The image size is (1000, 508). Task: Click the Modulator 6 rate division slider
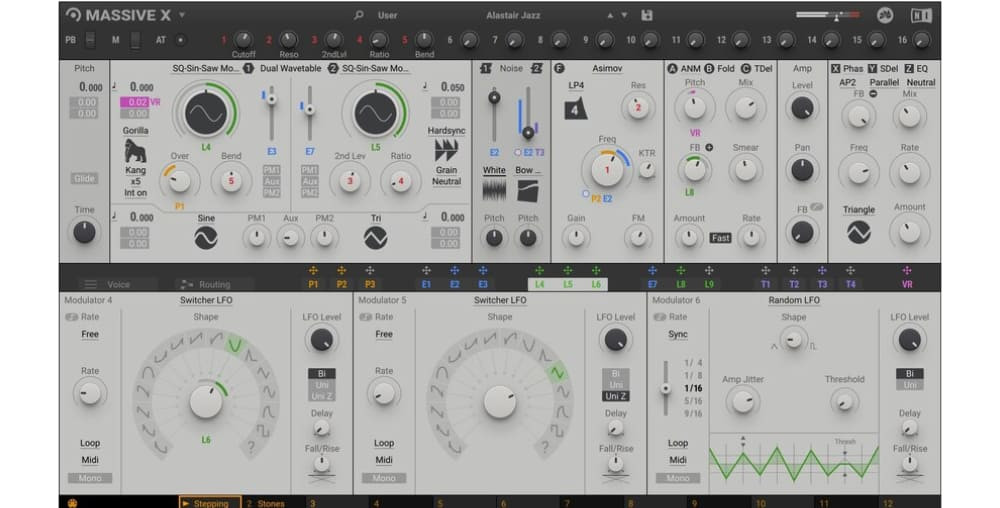pyautogui.click(x=665, y=386)
